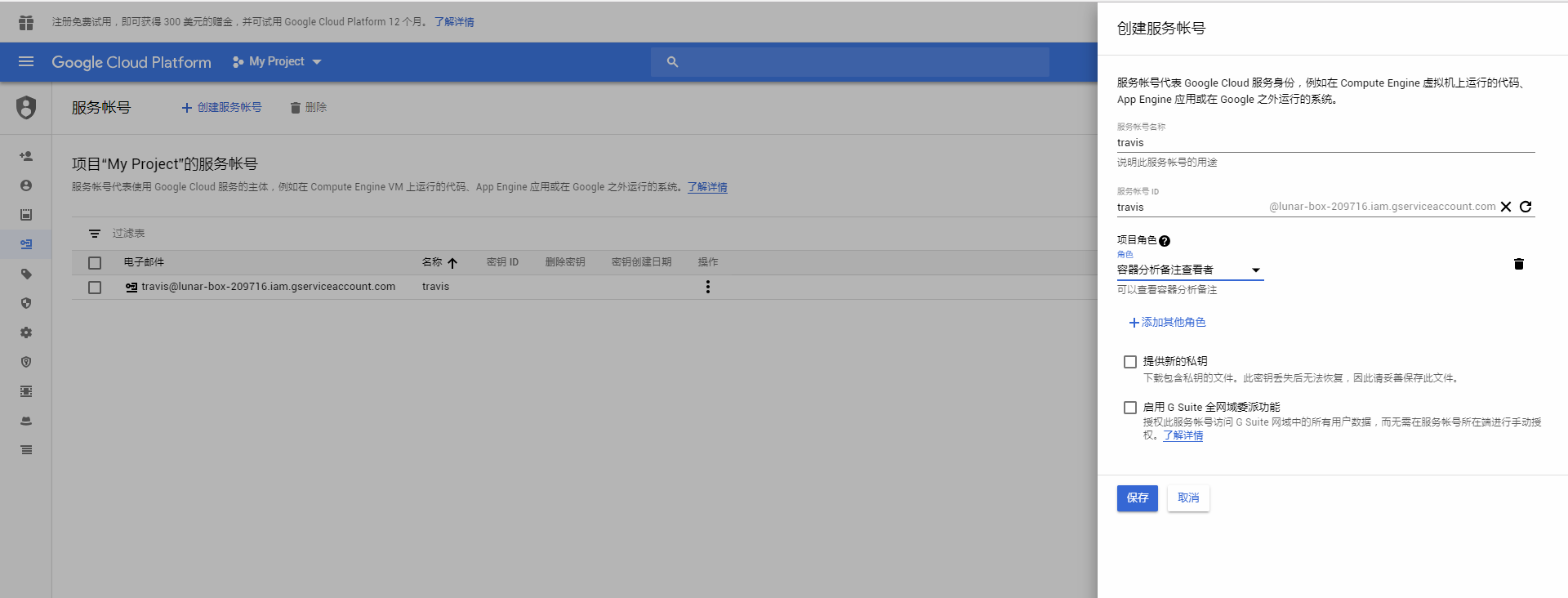The image size is (1568, 598).
Task: Delete the role with trash icon
Action: point(1519,264)
